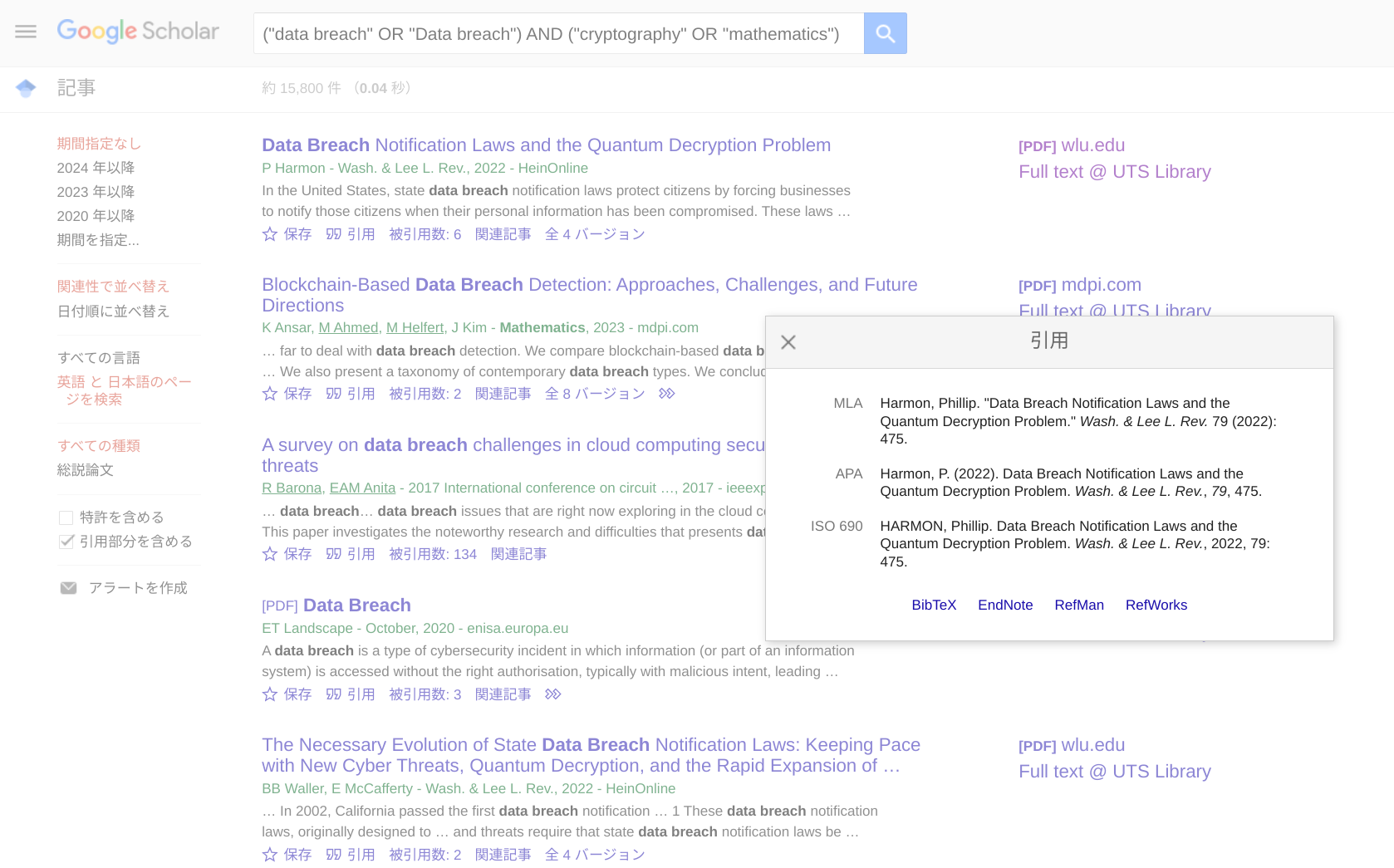Open the hamburger main menu
1394x868 pixels.
[x=26, y=32]
